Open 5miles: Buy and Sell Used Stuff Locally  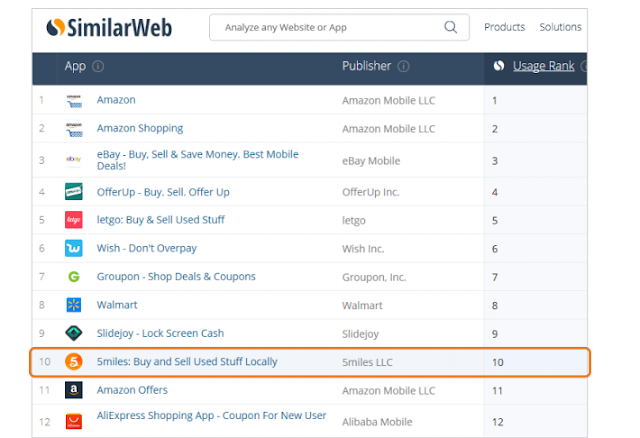pos(187,362)
